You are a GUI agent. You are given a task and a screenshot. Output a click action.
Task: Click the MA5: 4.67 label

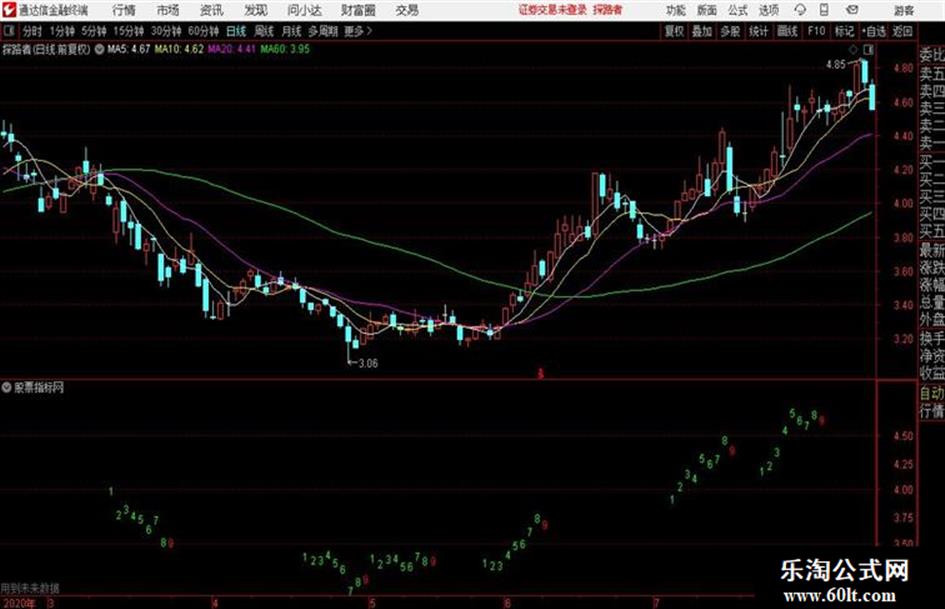click(128, 49)
